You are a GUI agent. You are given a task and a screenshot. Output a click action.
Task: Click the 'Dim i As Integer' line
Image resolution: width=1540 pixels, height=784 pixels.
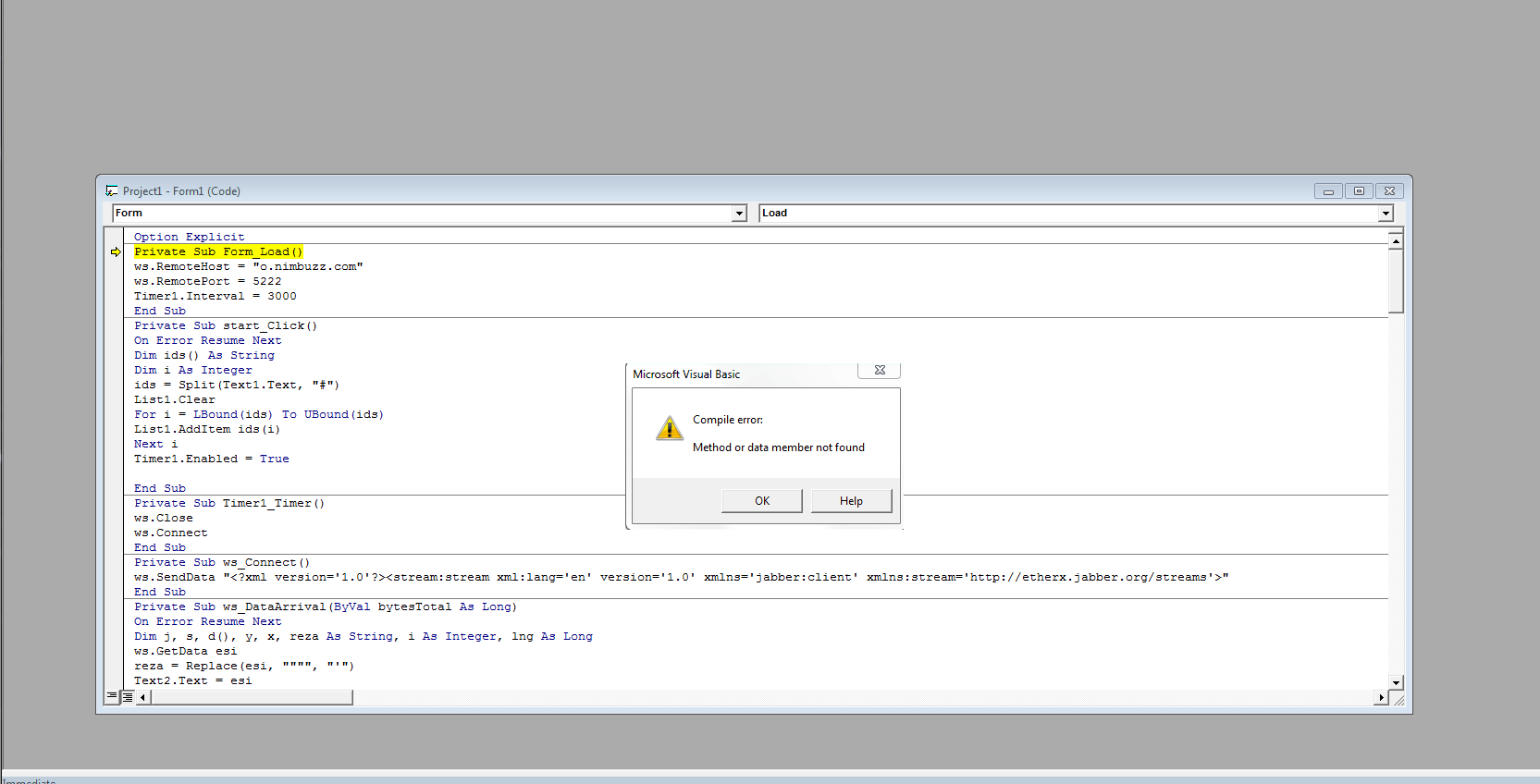coord(193,370)
